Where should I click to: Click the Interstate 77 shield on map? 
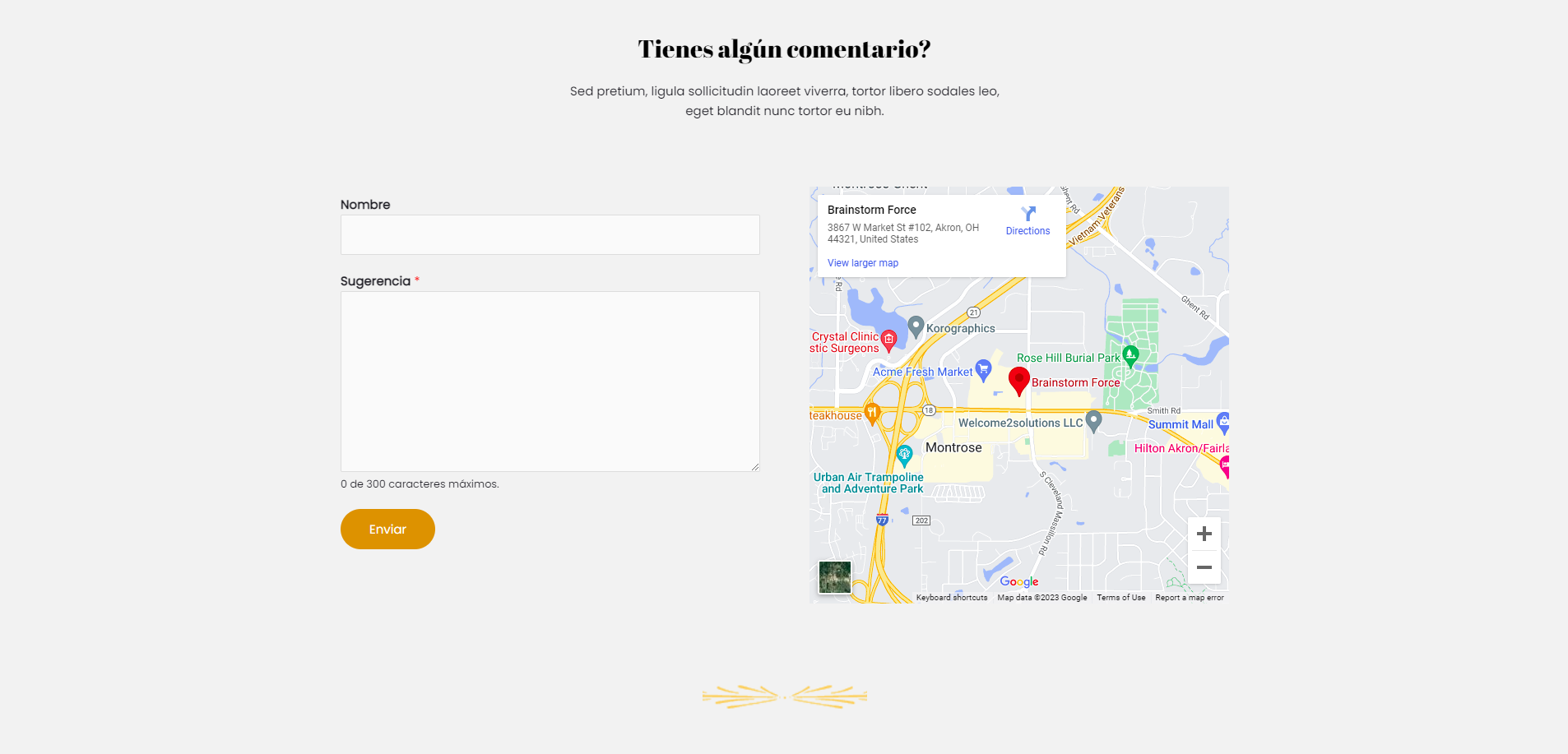882,520
